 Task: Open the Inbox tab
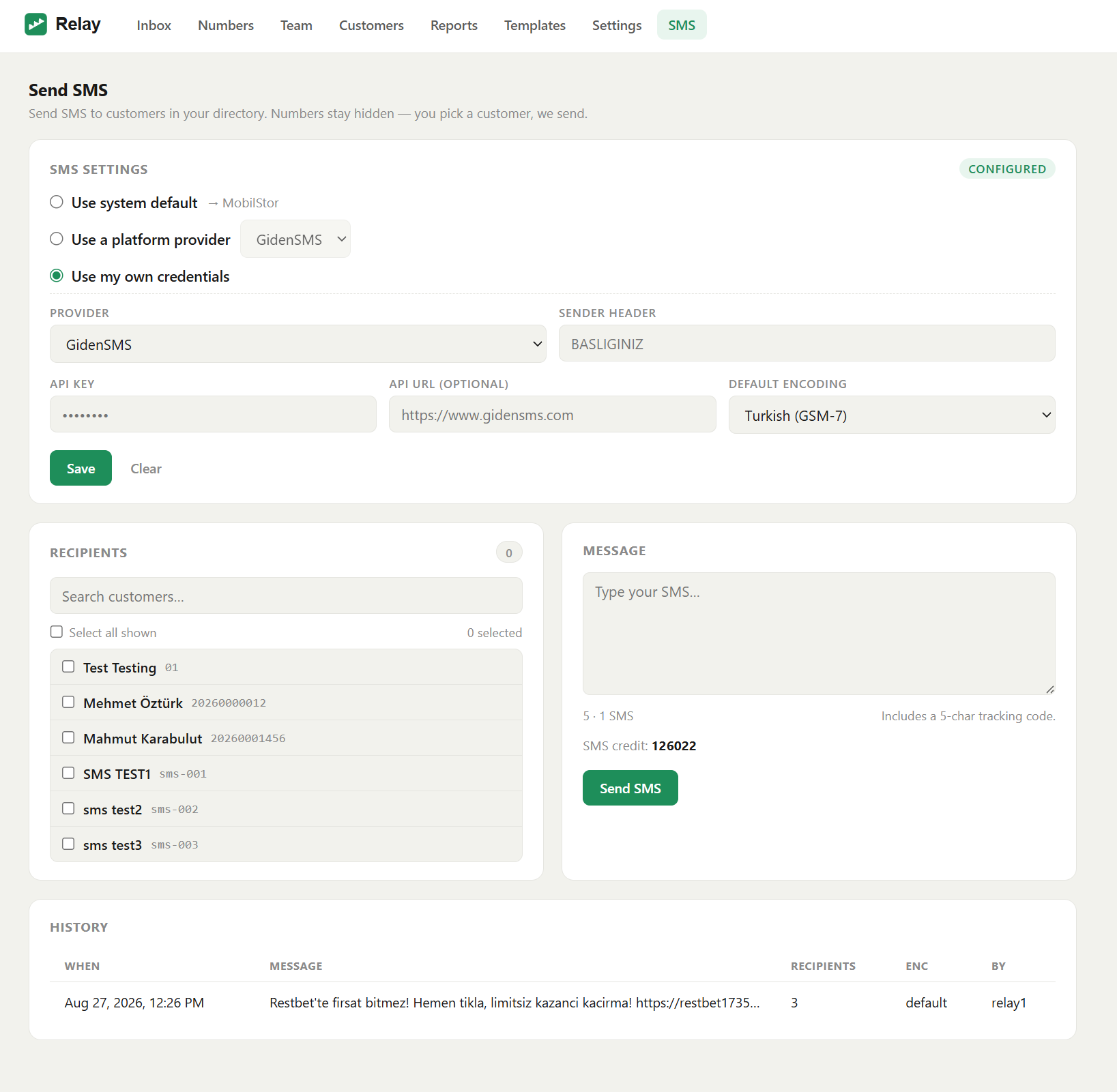pyautogui.click(x=154, y=25)
